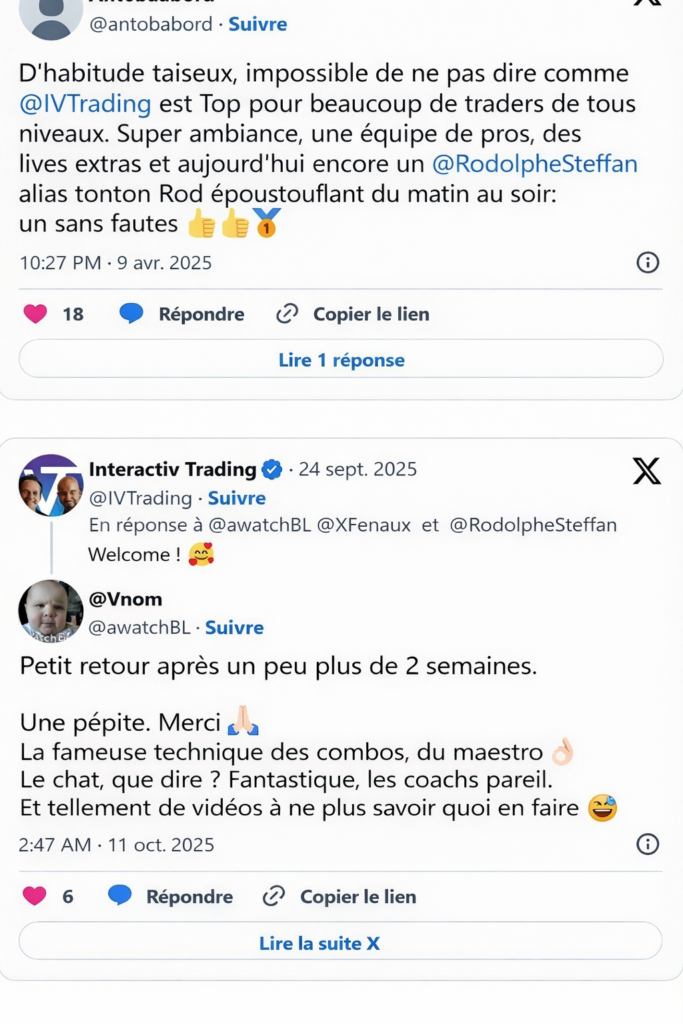Viewport: 683px width, 1024px height.
Task: Open the @RodolpheSteffan mention in the first tweet
Action: 534,164
